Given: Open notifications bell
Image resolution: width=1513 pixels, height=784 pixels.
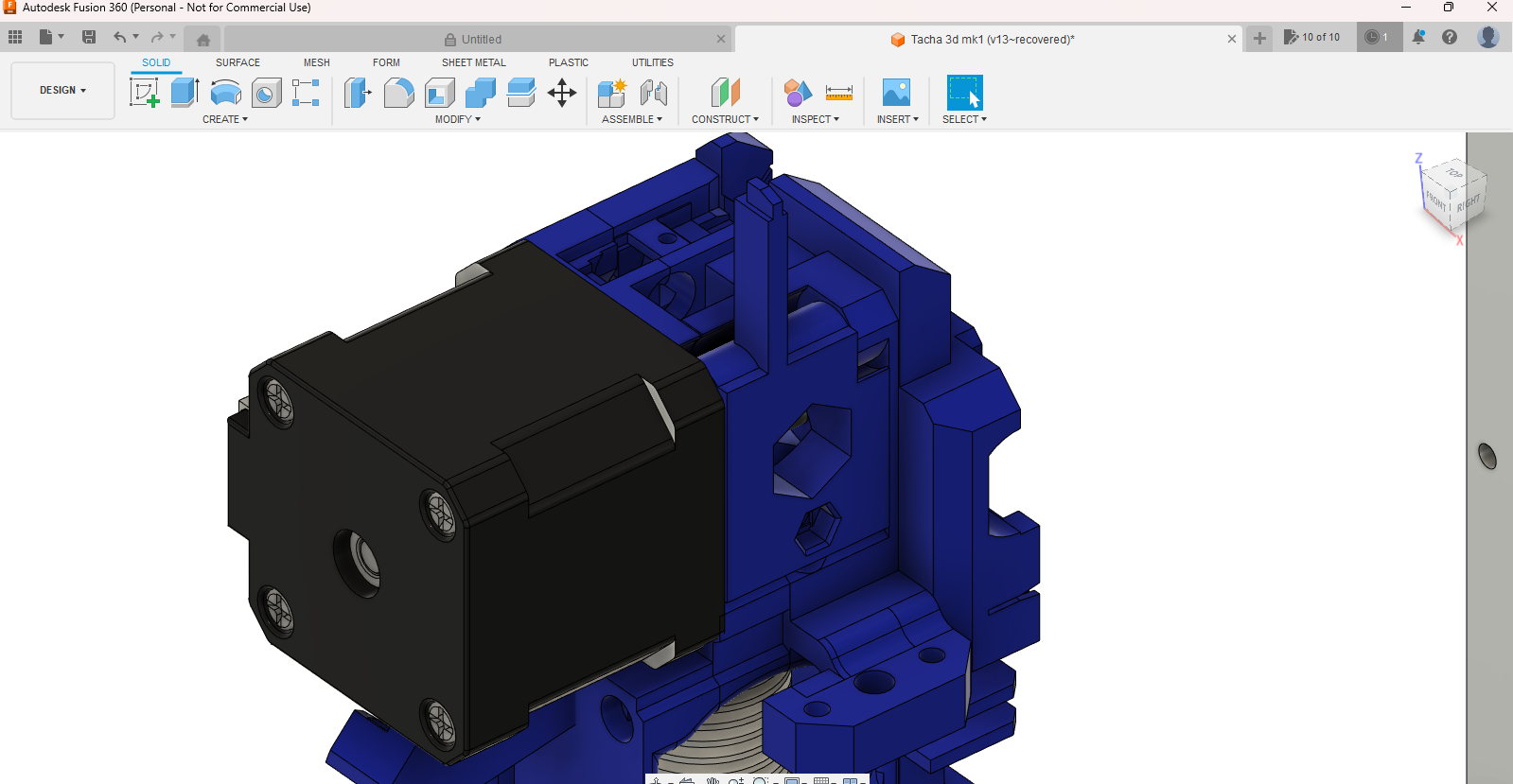Looking at the screenshot, I should [1418, 37].
